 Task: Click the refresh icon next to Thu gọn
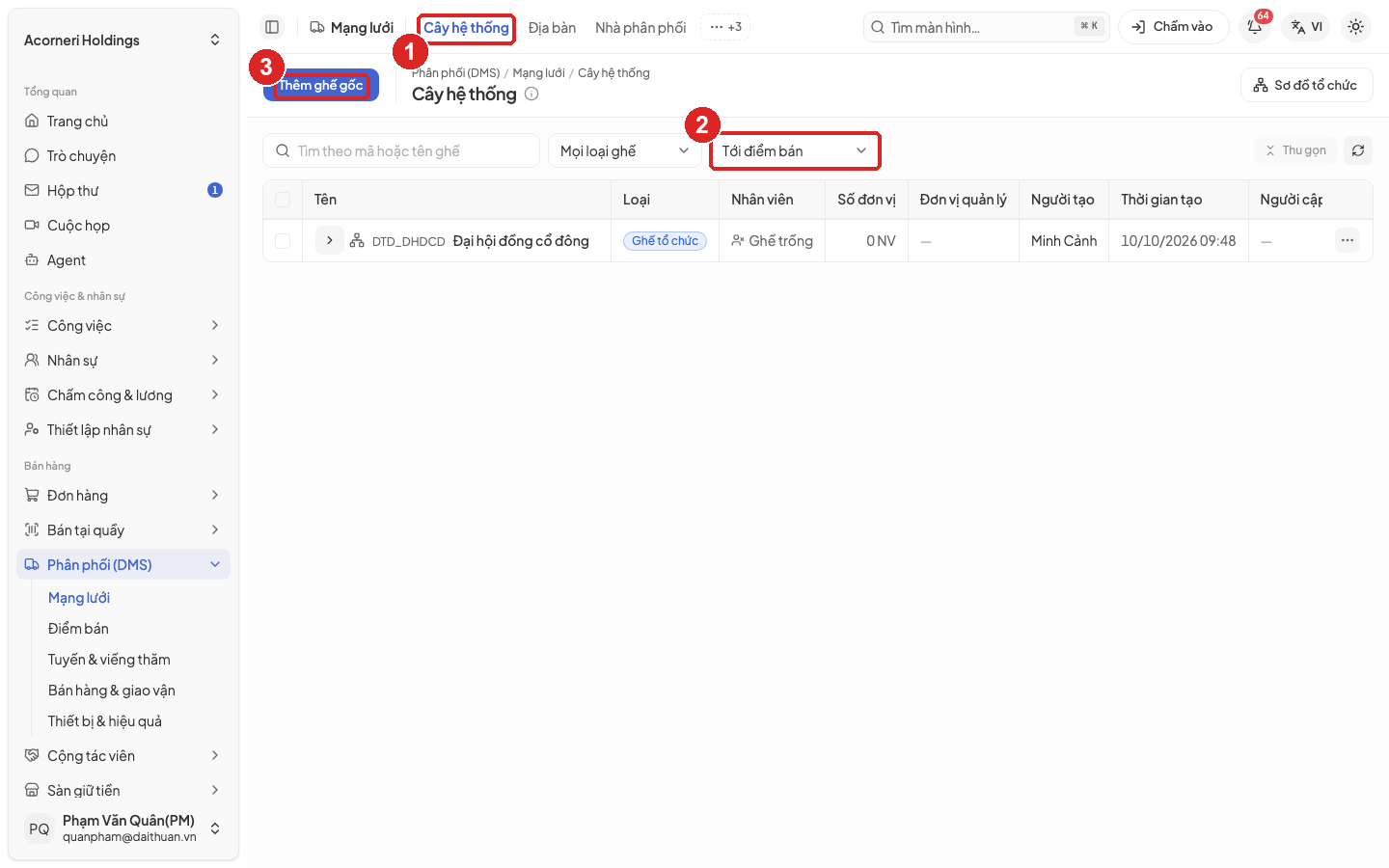[x=1358, y=150]
